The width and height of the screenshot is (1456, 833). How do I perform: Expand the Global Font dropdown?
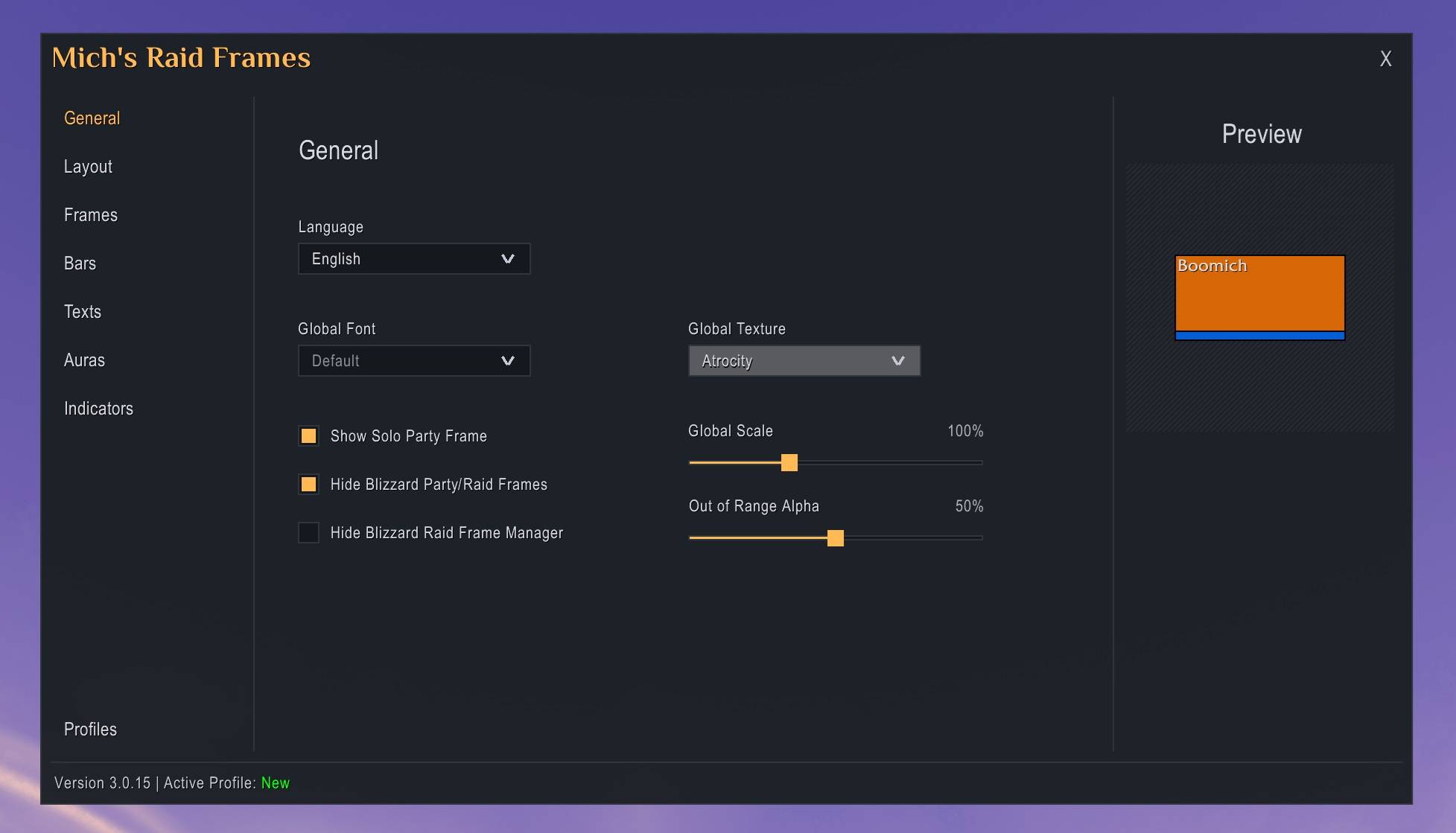pos(414,361)
